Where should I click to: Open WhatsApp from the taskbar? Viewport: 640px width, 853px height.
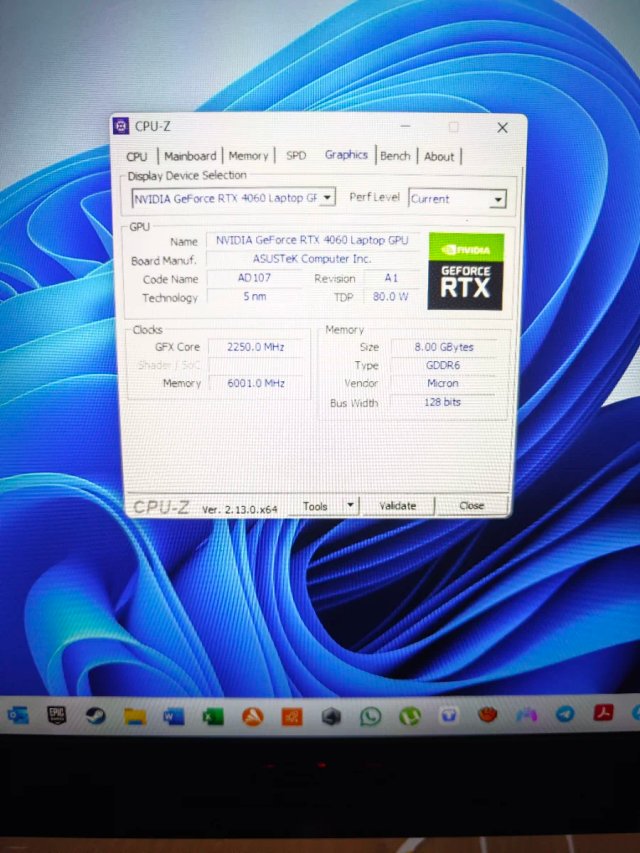click(370, 716)
